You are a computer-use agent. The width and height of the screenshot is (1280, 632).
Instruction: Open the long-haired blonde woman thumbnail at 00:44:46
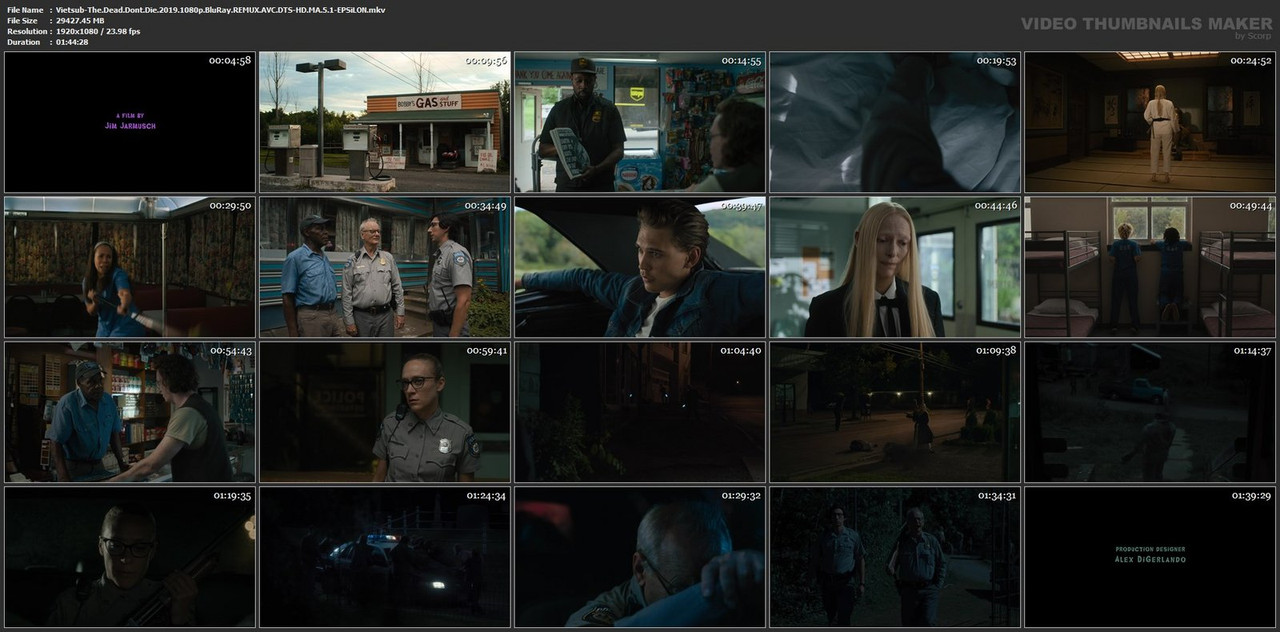point(895,267)
